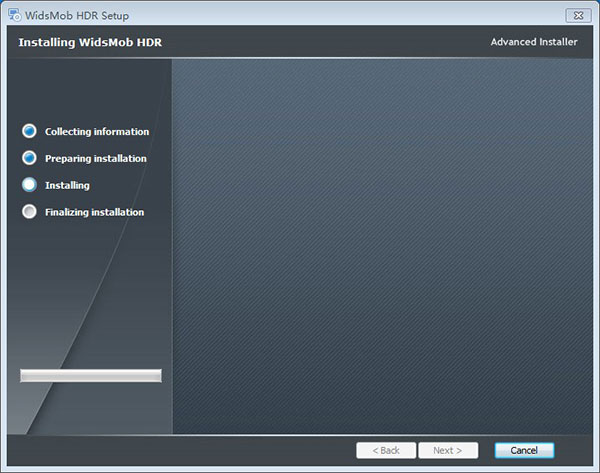This screenshot has height=473, width=600.
Task: Select the Finalizing installation step indicator
Action: 29,211
